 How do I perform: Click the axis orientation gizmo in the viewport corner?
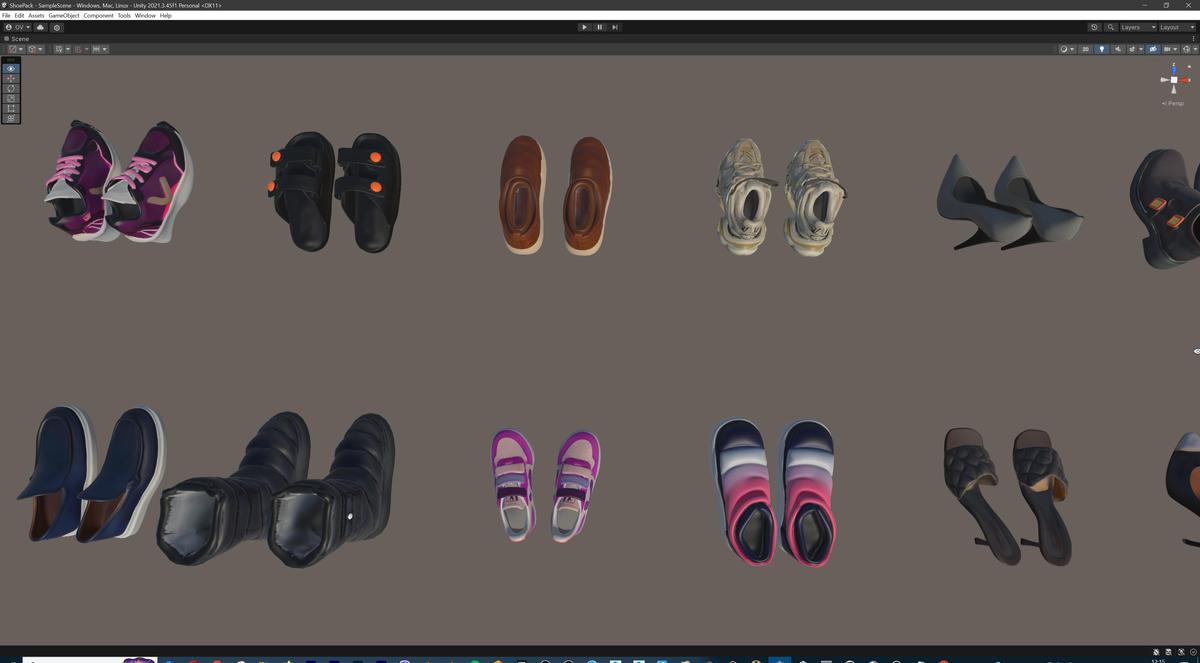pyautogui.click(x=1172, y=78)
